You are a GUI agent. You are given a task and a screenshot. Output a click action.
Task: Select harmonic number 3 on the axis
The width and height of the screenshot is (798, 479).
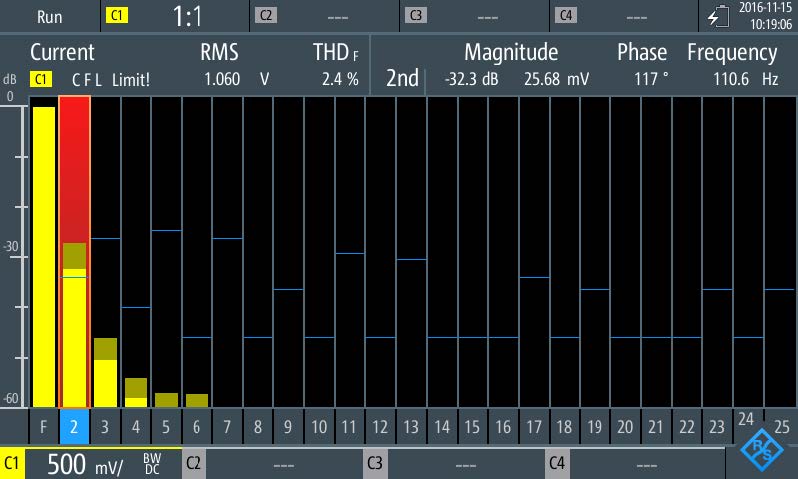pos(105,427)
